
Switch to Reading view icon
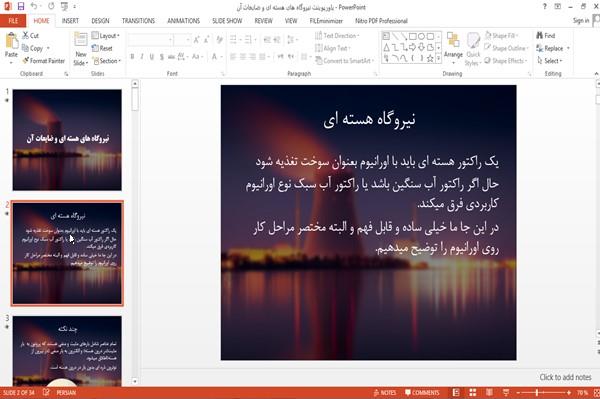[x=489, y=393]
